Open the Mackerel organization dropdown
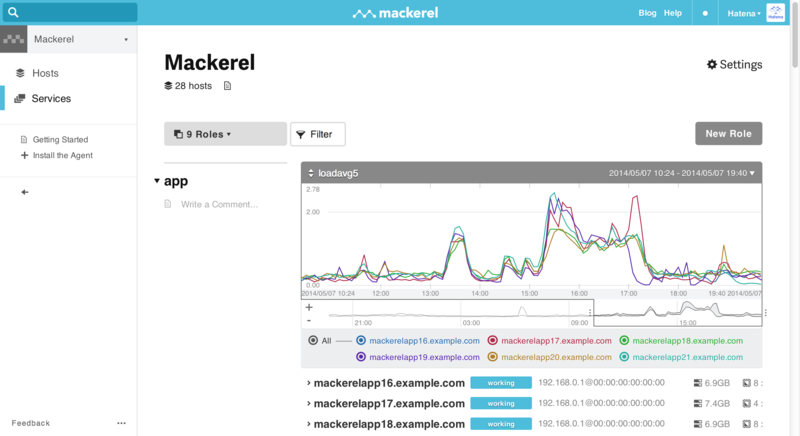The width and height of the screenshot is (800, 436). 82,39
